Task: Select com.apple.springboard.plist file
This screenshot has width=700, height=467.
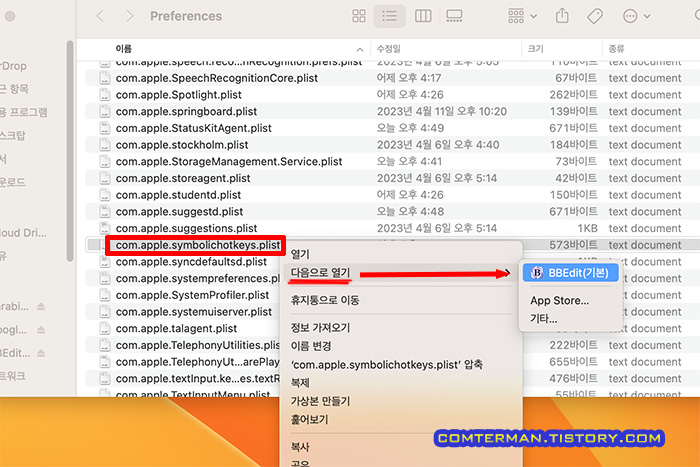Action: (x=186, y=112)
